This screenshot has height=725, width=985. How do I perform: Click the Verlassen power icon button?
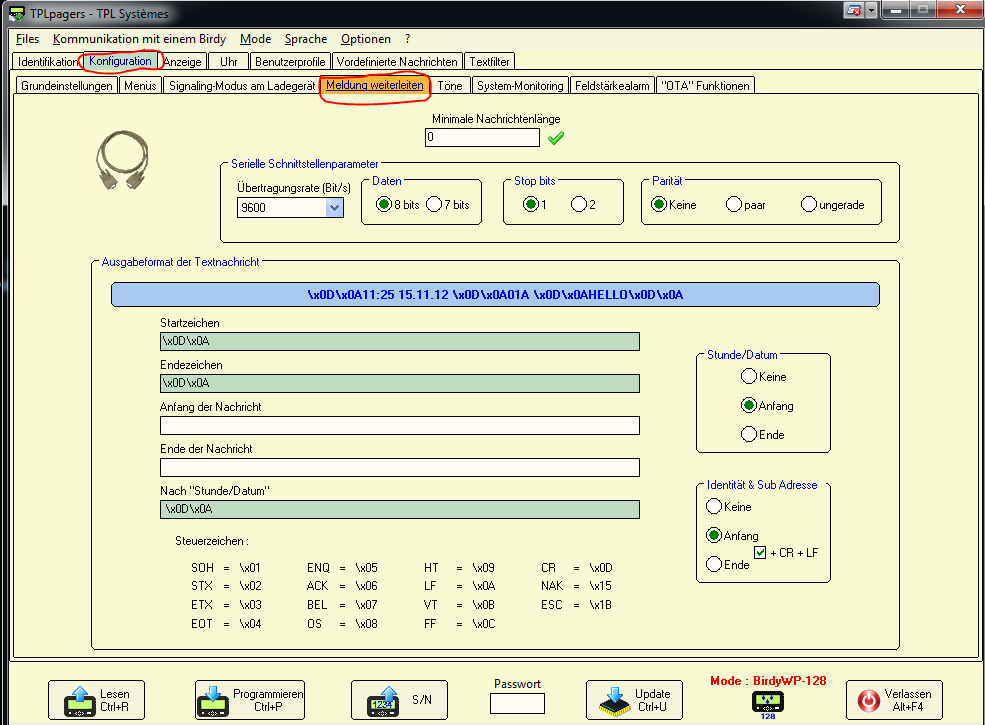[x=893, y=700]
